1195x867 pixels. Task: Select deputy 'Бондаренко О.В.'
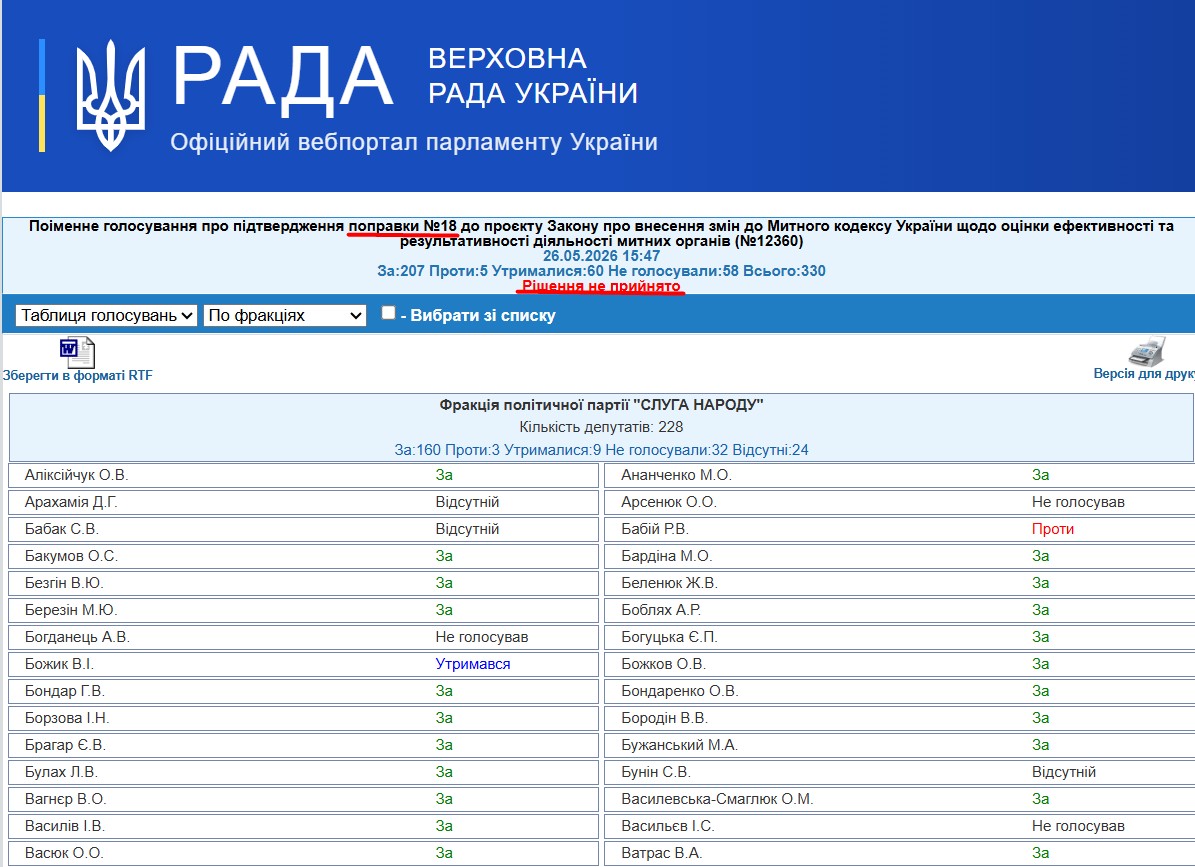680,691
